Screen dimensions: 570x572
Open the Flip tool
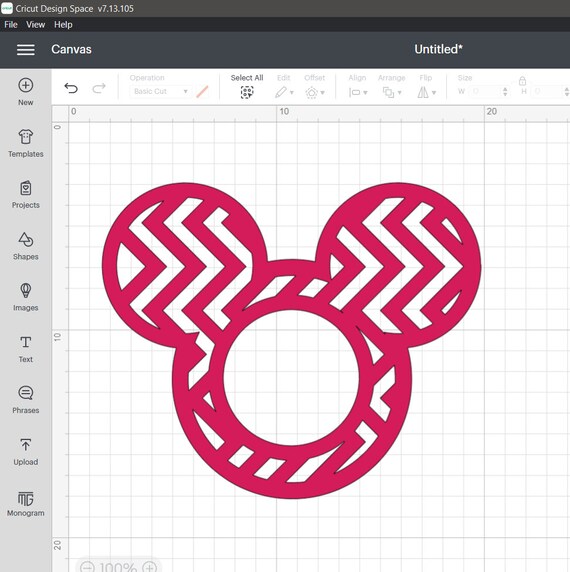coord(423,92)
